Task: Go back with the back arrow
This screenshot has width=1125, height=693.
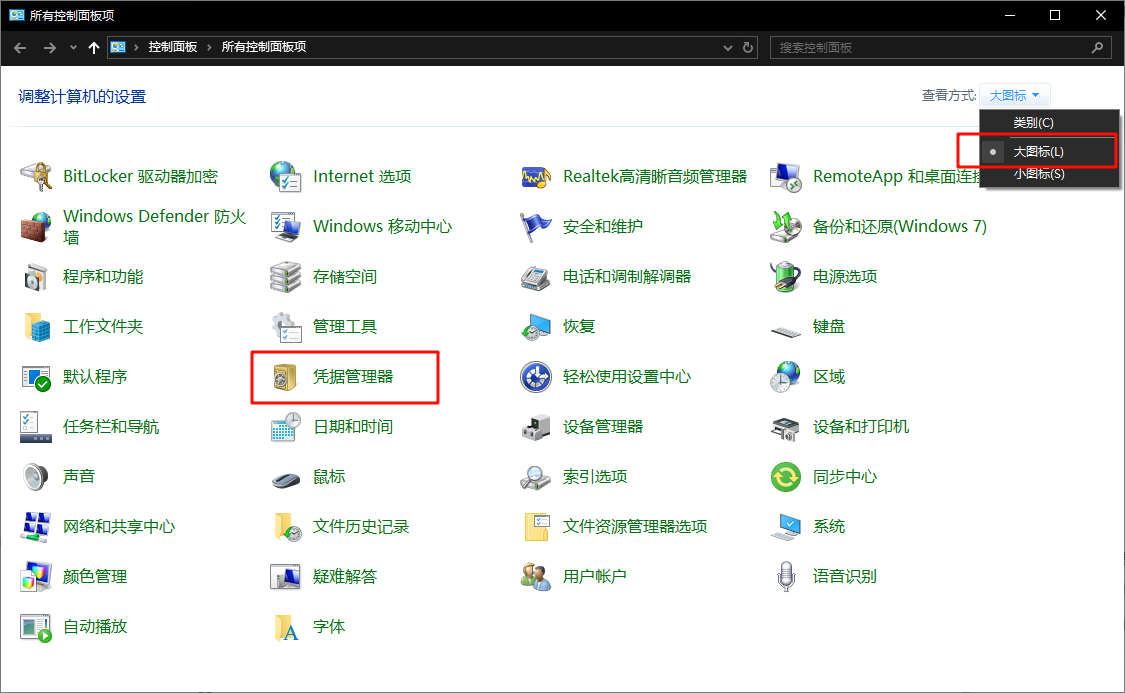Action: point(20,47)
